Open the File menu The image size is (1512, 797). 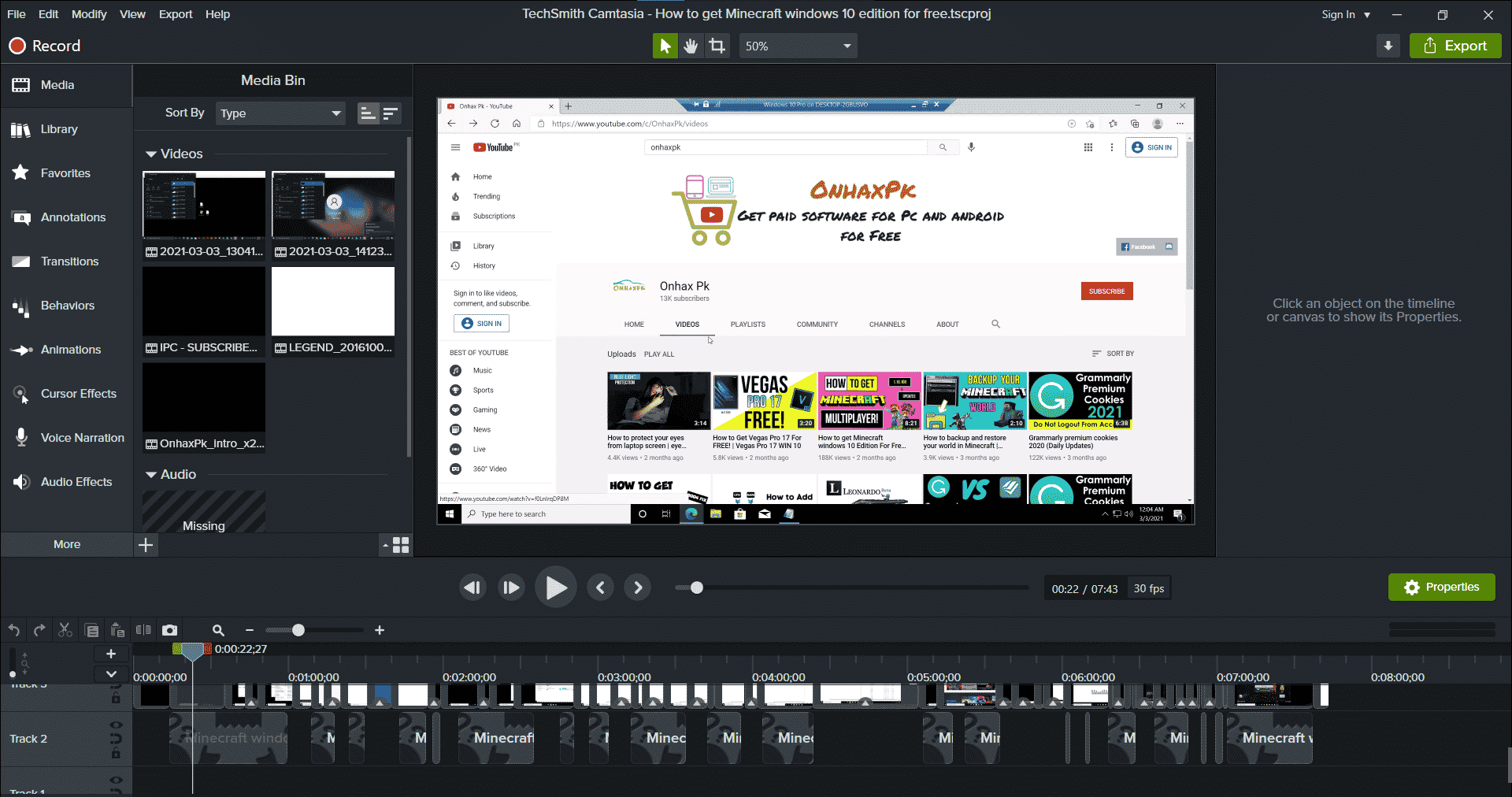17,14
